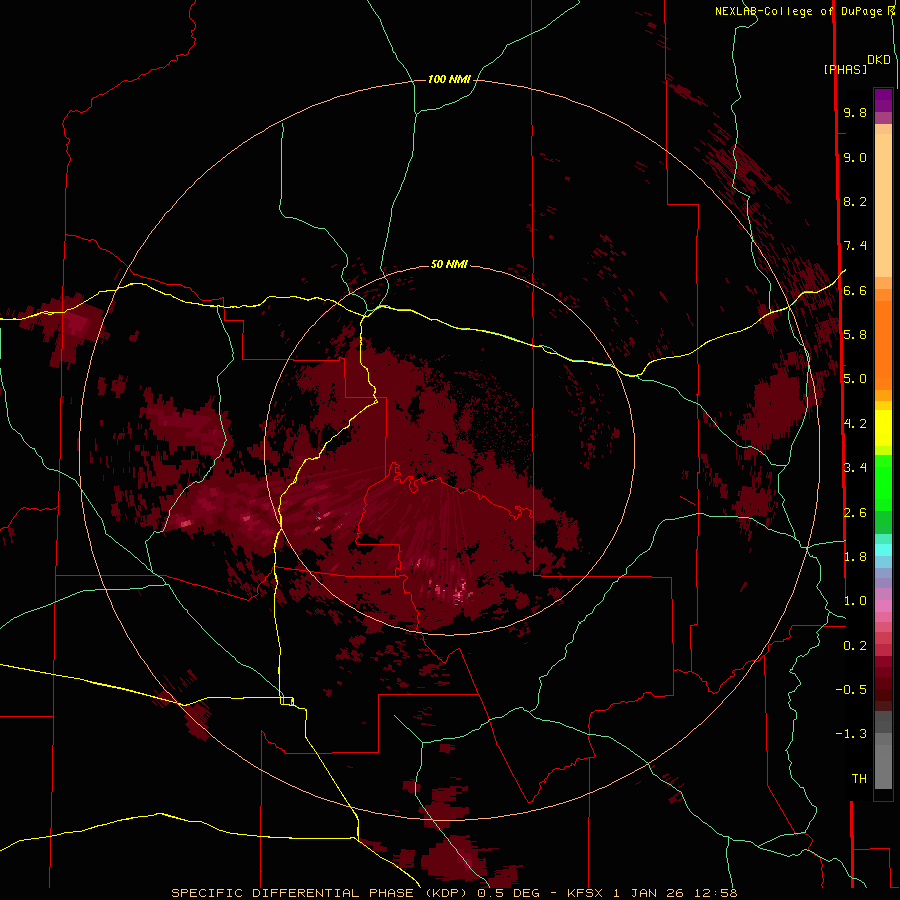Click the TH legend label
900x900 pixels.
click(x=859, y=779)
